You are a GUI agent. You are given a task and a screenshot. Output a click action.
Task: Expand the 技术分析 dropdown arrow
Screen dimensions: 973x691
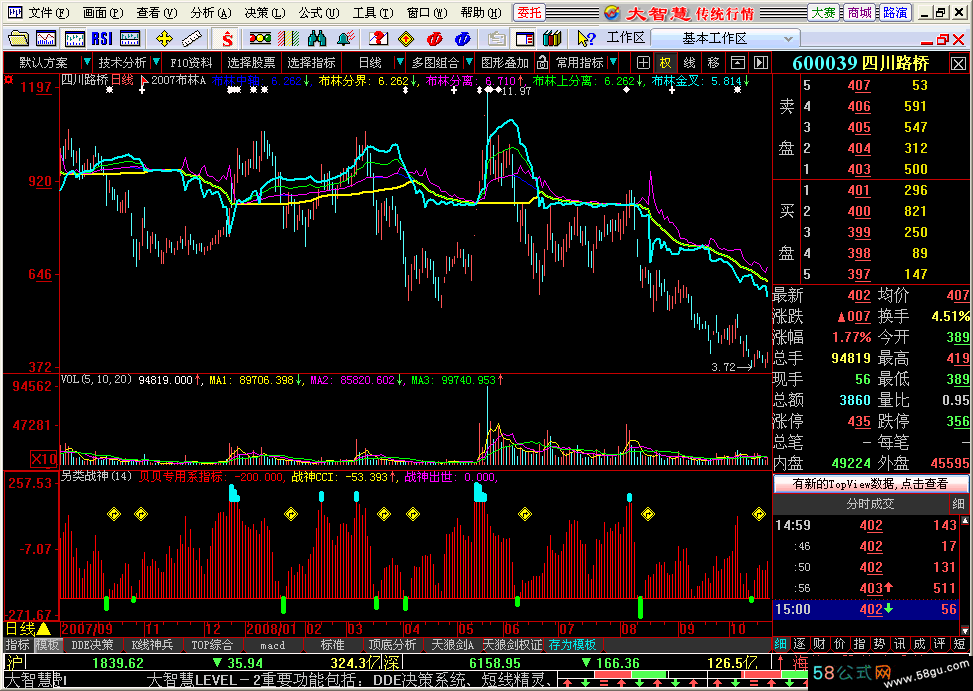[x=156, y=62]
